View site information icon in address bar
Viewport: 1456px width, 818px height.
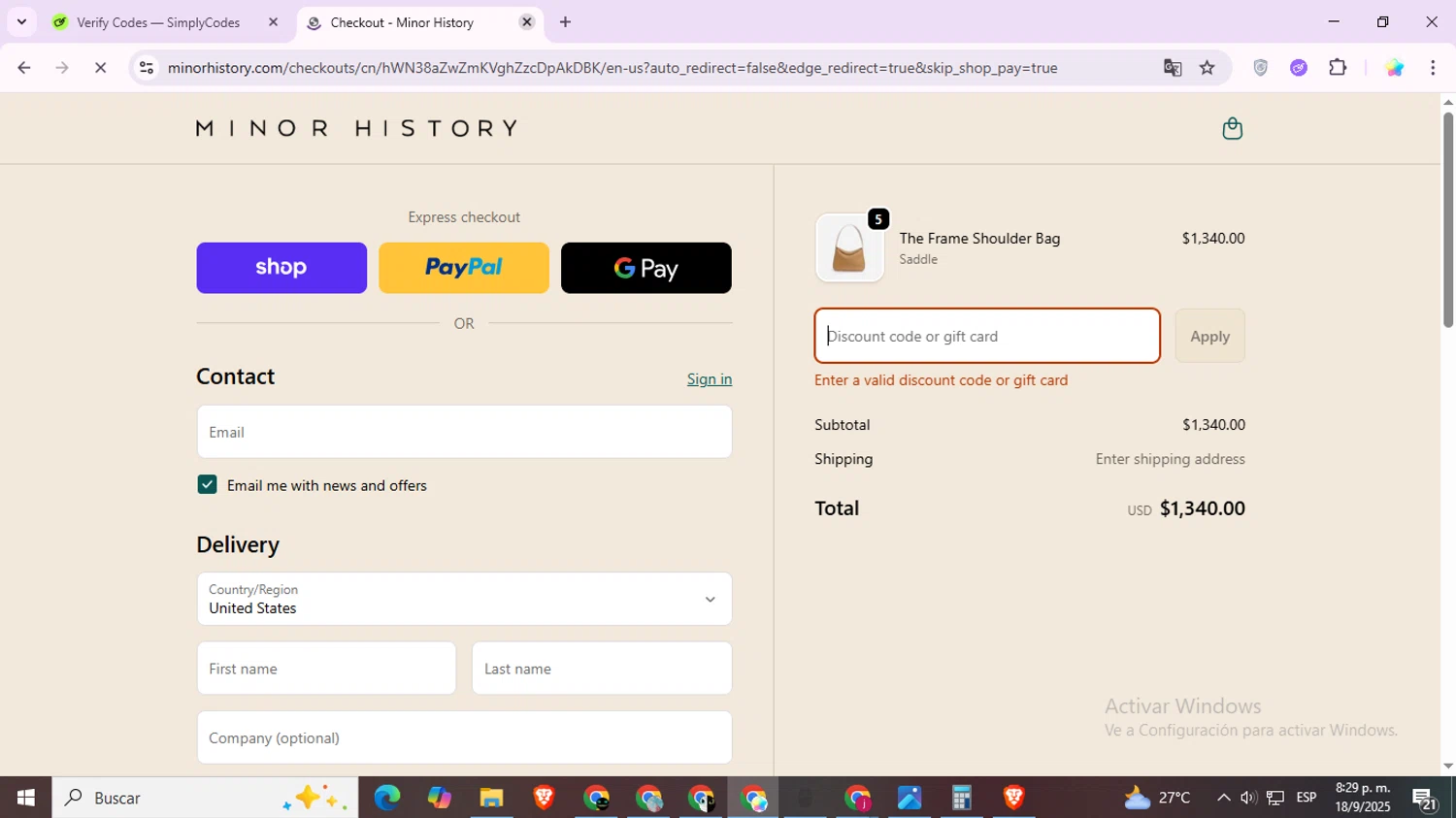click(x=146, y=68)
